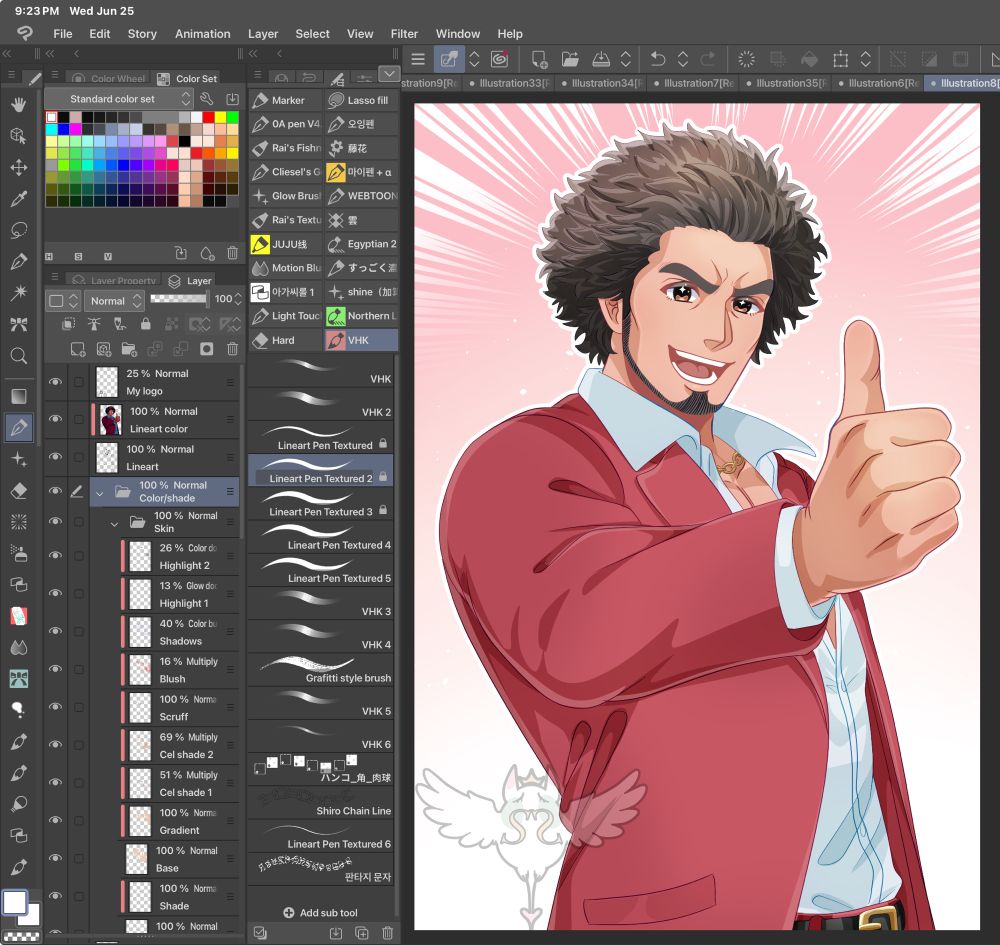This screenshot has width=1000, height=945.
Task: Click the Lineart color layer thumbnail
Action: pos(110,420)
